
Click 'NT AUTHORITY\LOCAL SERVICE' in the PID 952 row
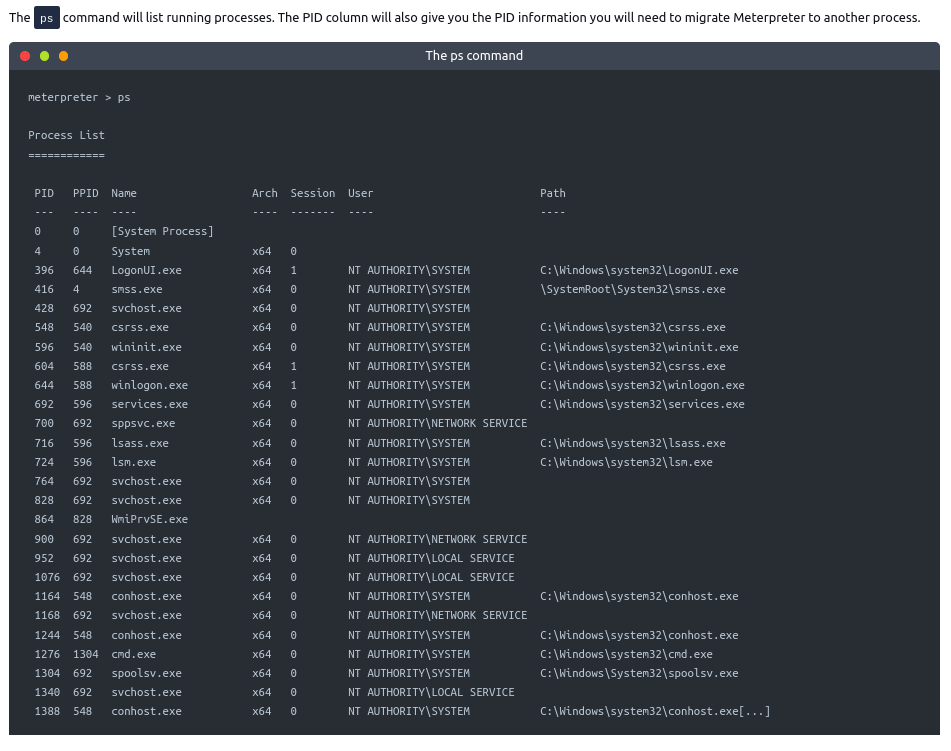tap(431, 558)
